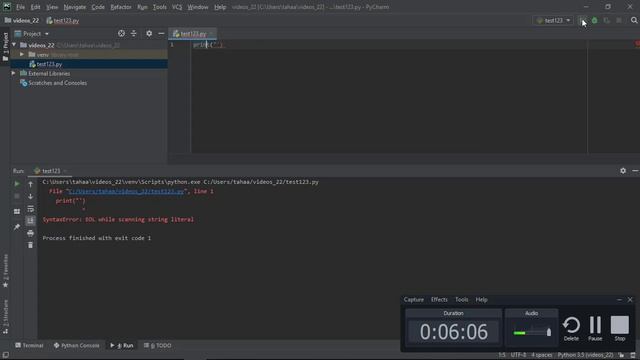Run test123 from the top toolbar
The image size is (640, 360).
582,20
